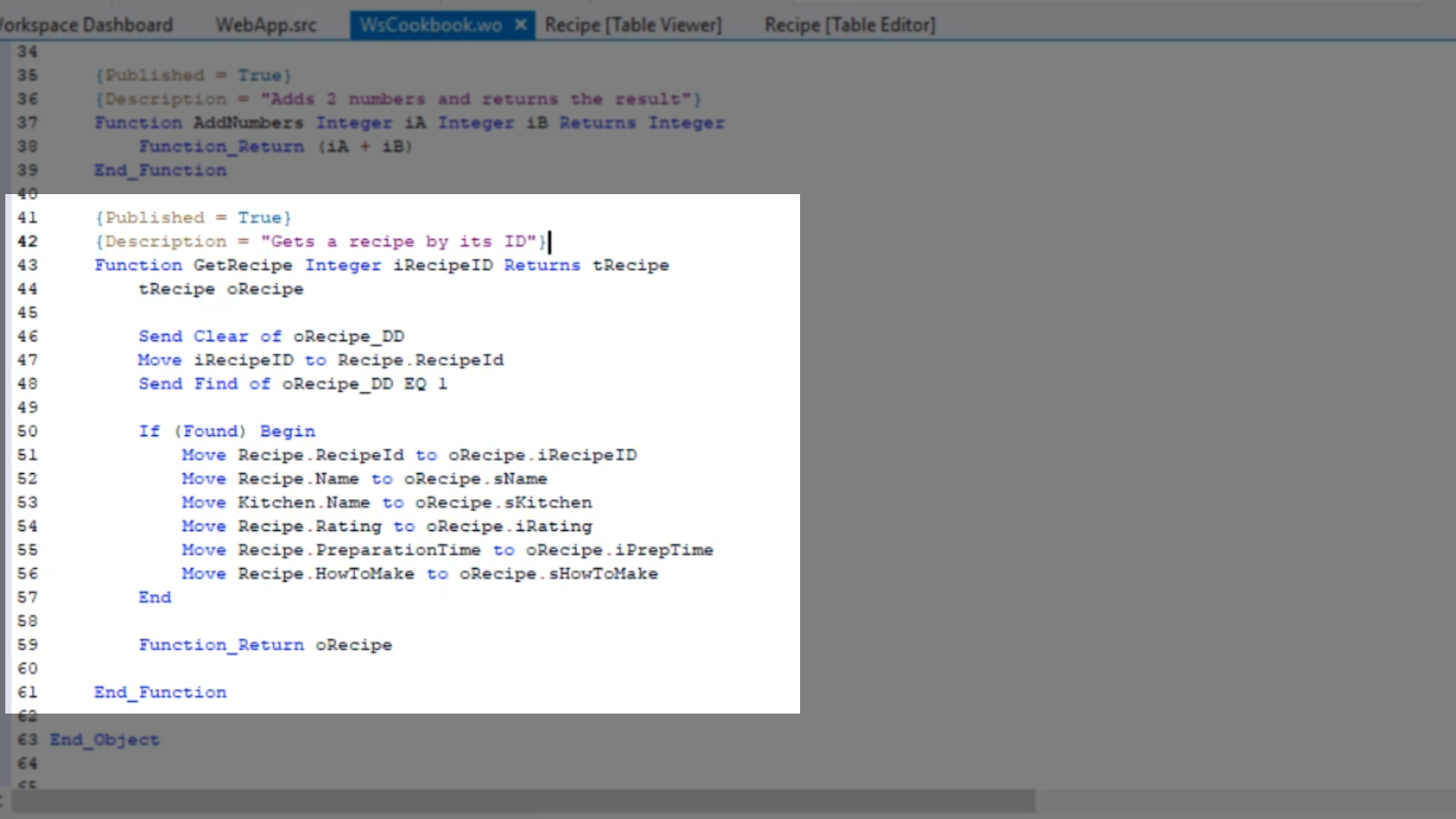1456x819 pixels.
Task: Close the WsCookbook.wo tab
Action: click(520, 25)
